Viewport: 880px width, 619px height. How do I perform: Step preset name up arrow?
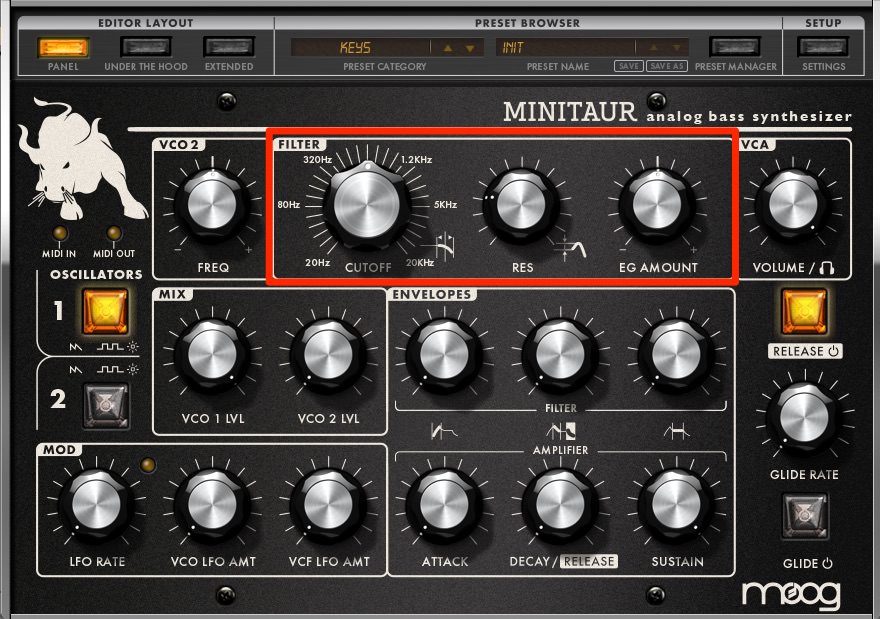point(654,48)
